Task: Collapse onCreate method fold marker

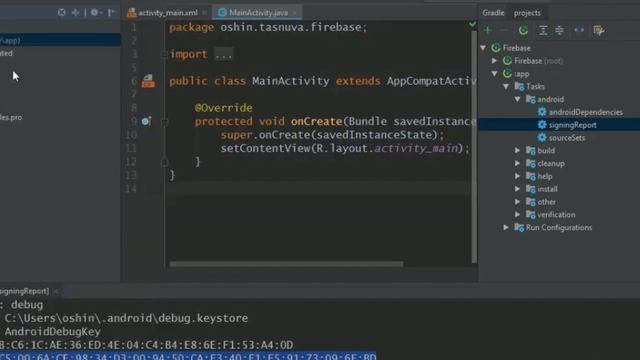Action: pos(164,121)
